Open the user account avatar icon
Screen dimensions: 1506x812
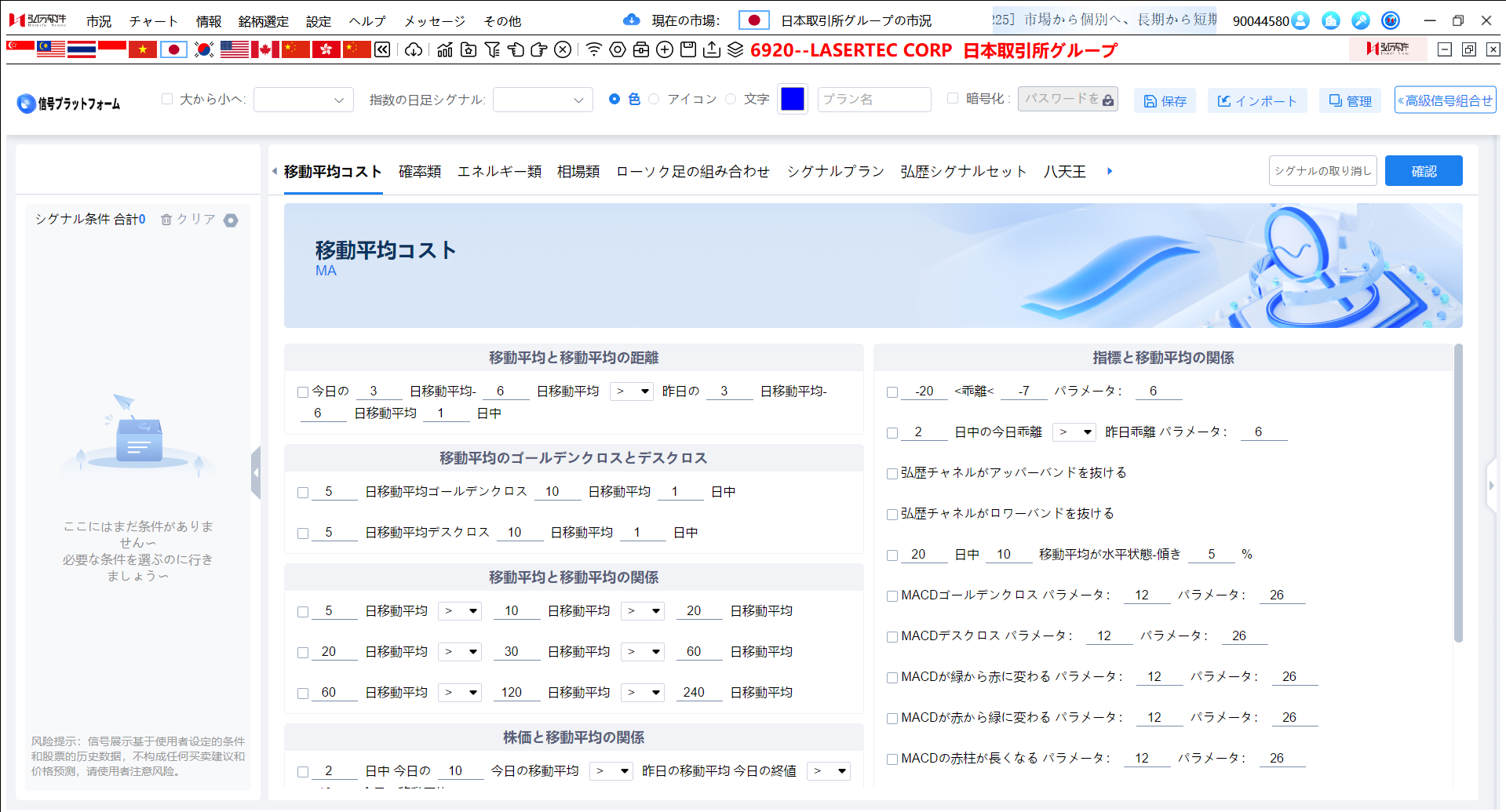click(x=1300, y=20)
